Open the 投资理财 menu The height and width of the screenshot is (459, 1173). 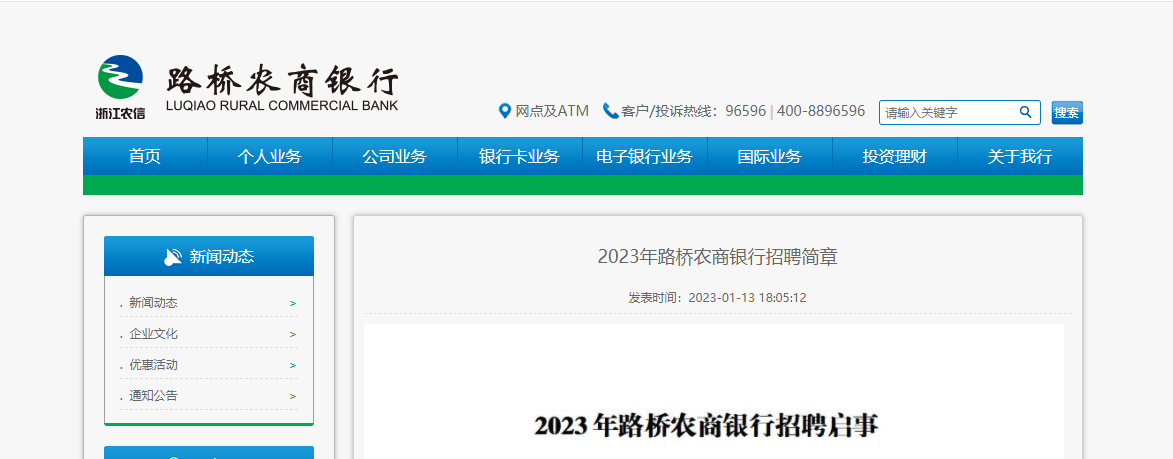[x=894, y=156]
